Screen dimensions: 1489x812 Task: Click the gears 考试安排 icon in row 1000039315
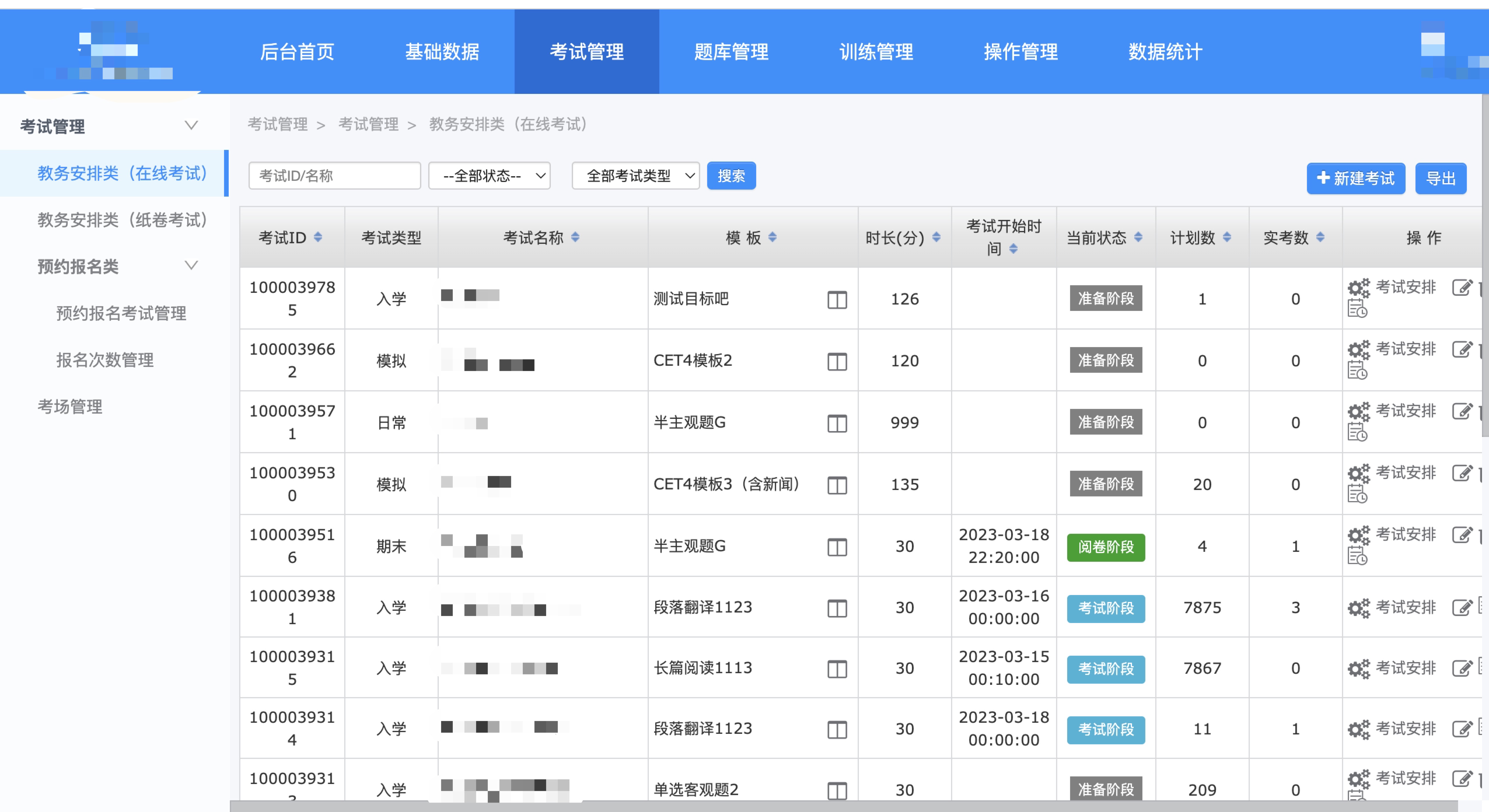click(x=1358, y=668)
